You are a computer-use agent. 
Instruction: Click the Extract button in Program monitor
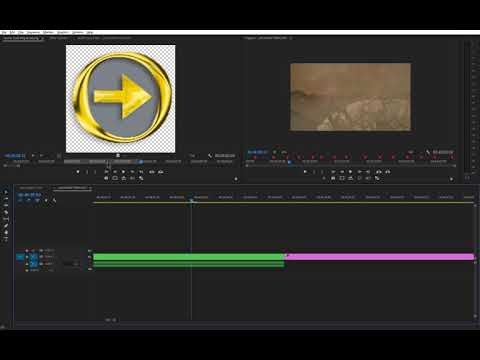(x=388, y=172)
